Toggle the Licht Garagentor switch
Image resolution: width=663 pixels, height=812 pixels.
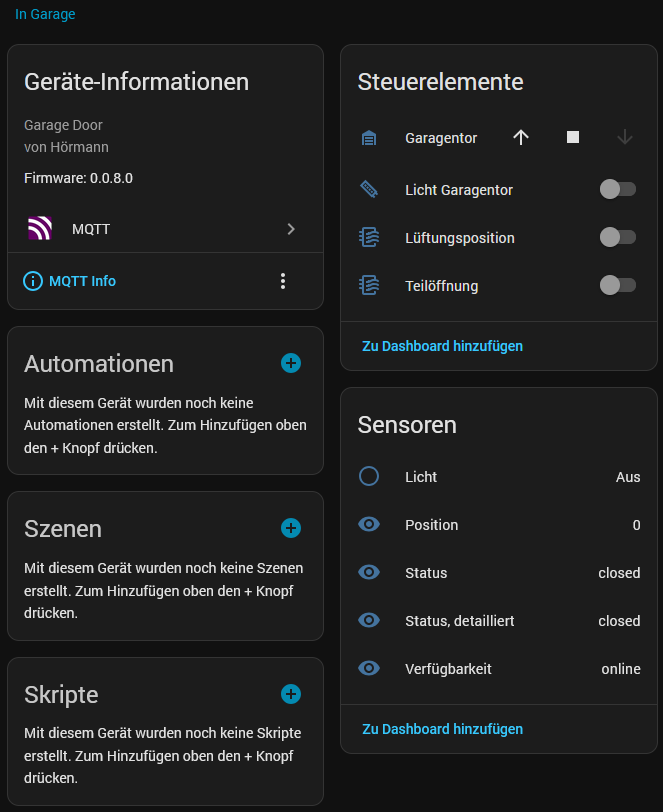[617, 189]
